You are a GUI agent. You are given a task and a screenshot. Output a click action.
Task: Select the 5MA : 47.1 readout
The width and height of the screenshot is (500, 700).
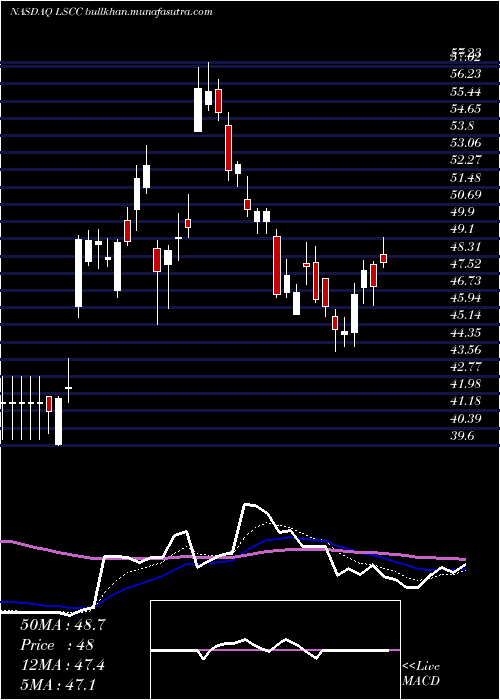(58, 684)
